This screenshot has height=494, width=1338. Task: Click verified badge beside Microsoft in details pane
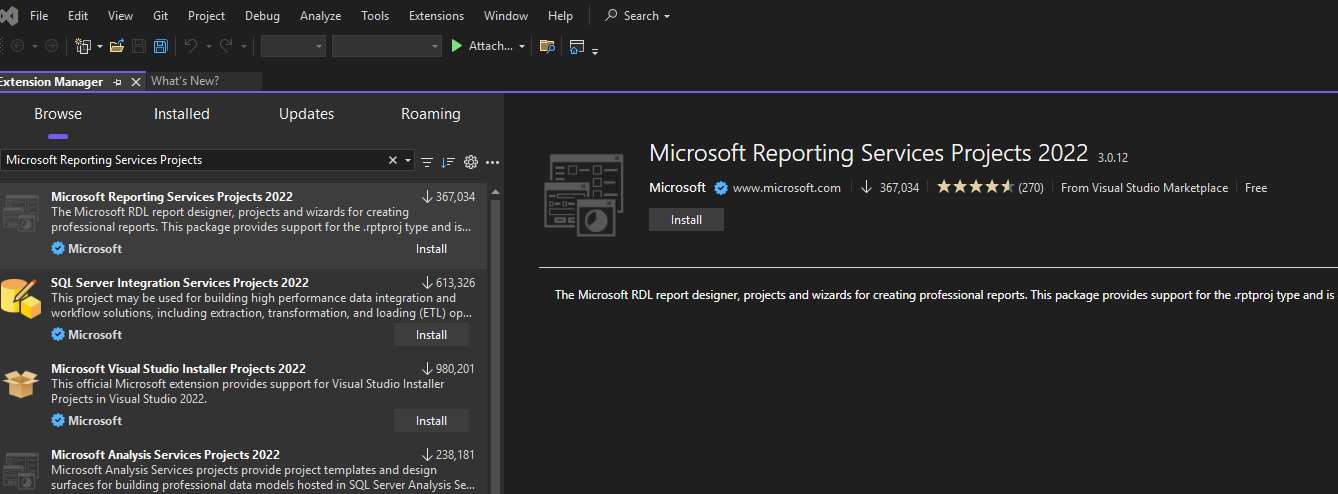[x=719, y=187]
